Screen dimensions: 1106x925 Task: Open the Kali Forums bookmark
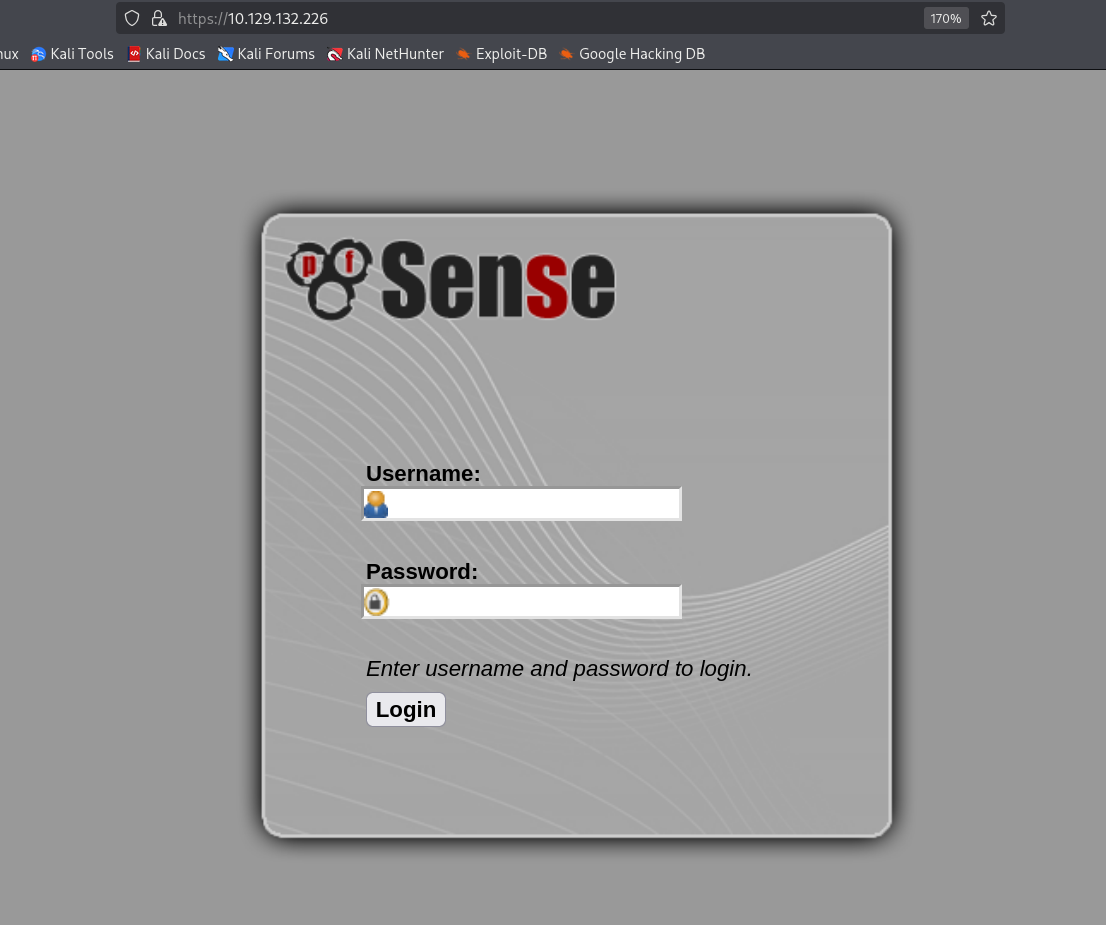pos(266,54)
